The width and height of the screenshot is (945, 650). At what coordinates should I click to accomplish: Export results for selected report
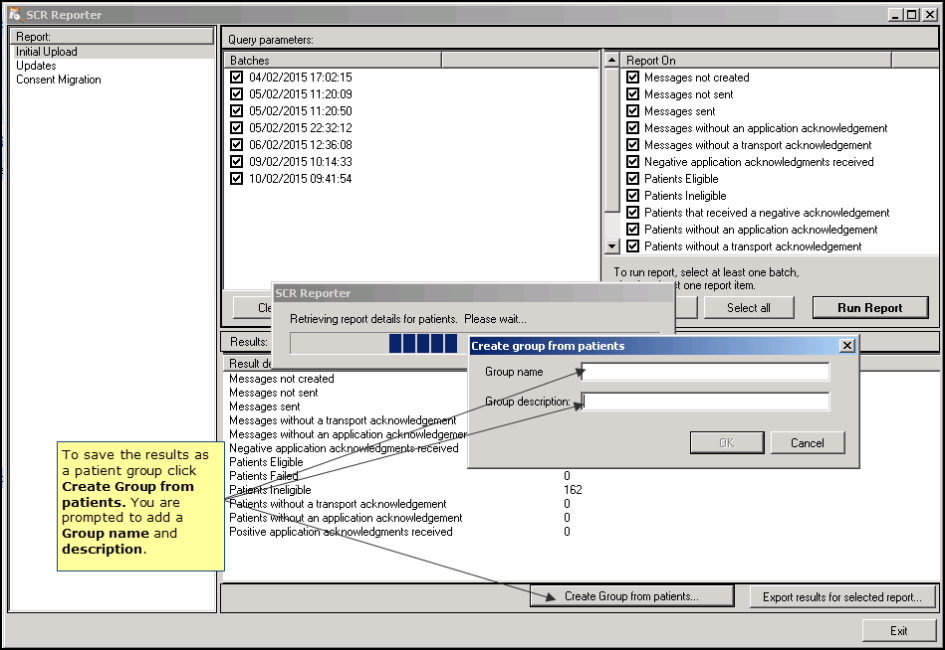coord(842,597)
